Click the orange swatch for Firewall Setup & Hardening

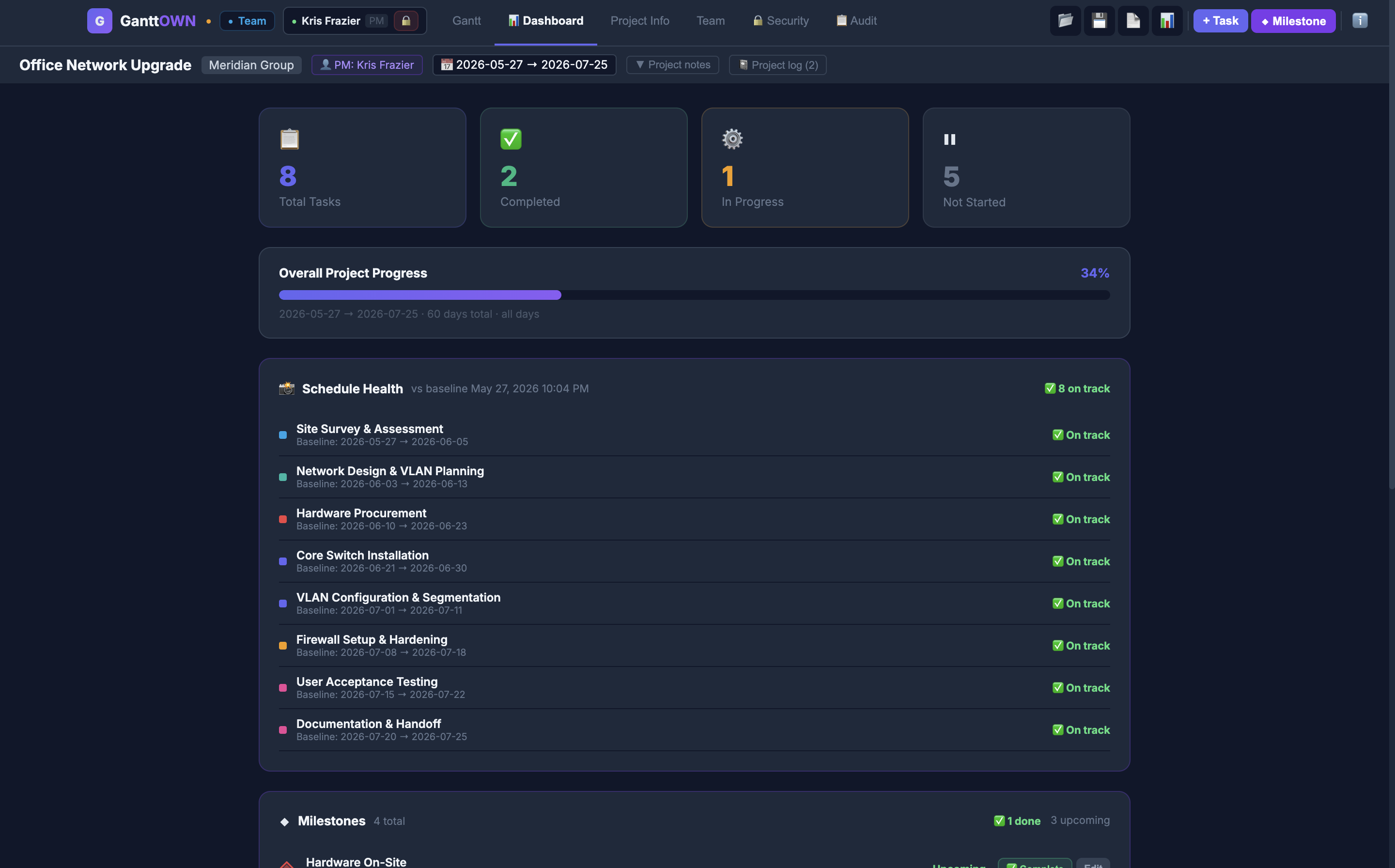(x=283, y=646)
